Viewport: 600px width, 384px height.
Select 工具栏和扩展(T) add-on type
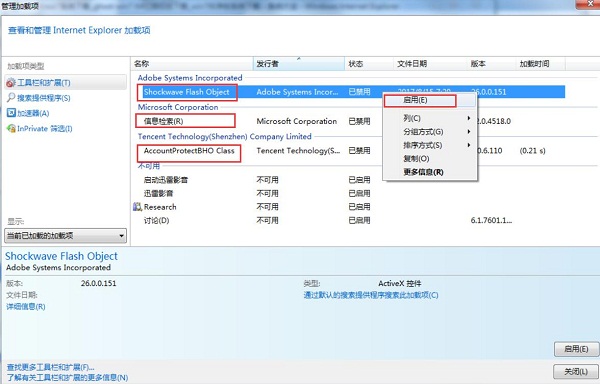[x=65, y=82]
